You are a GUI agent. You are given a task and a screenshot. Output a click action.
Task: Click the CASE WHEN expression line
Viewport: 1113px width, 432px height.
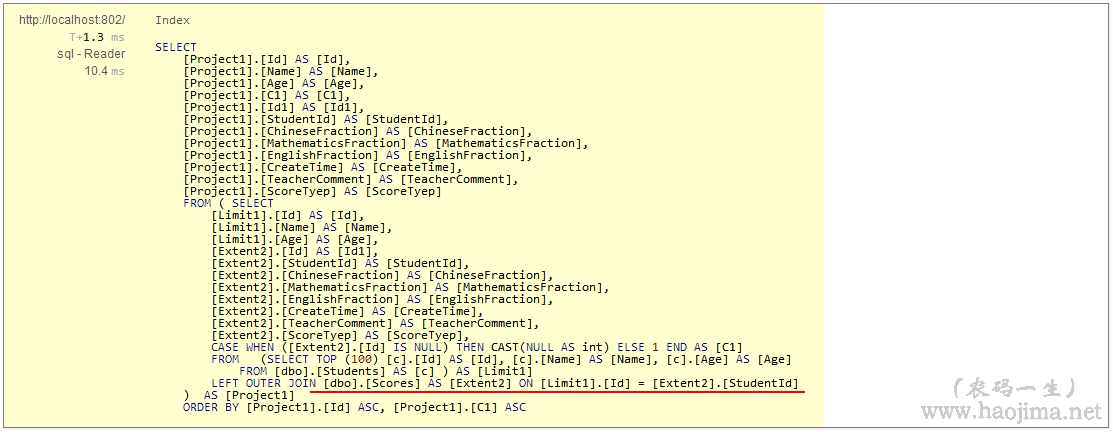click(x=476, y=347)
